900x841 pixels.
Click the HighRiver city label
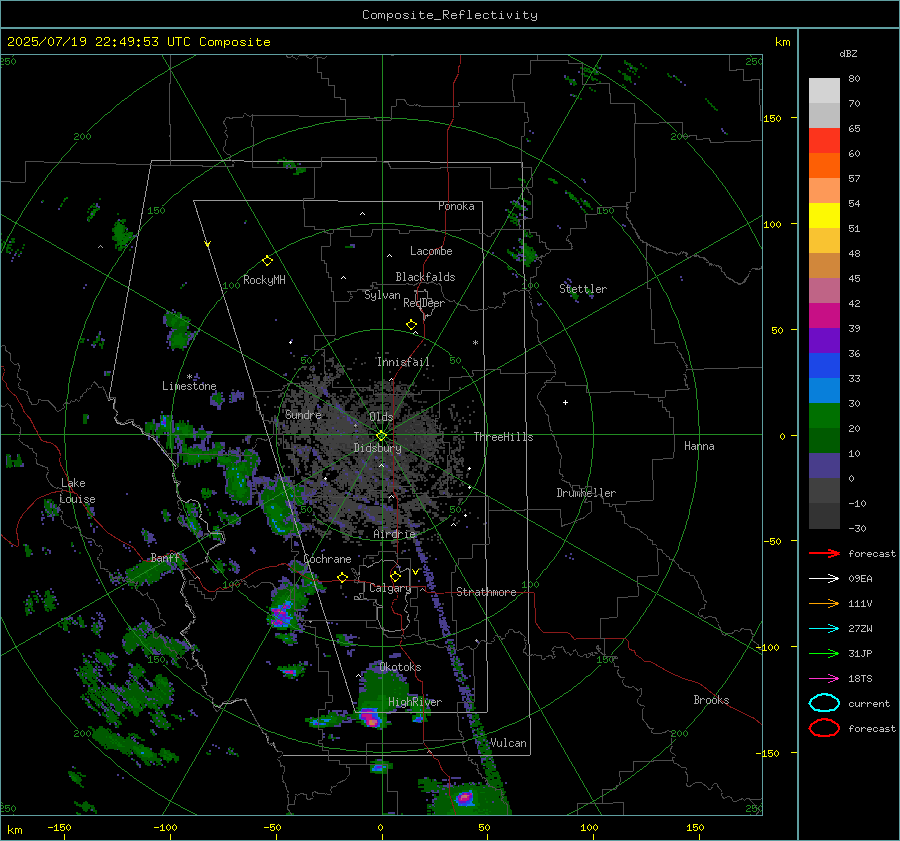415,702
